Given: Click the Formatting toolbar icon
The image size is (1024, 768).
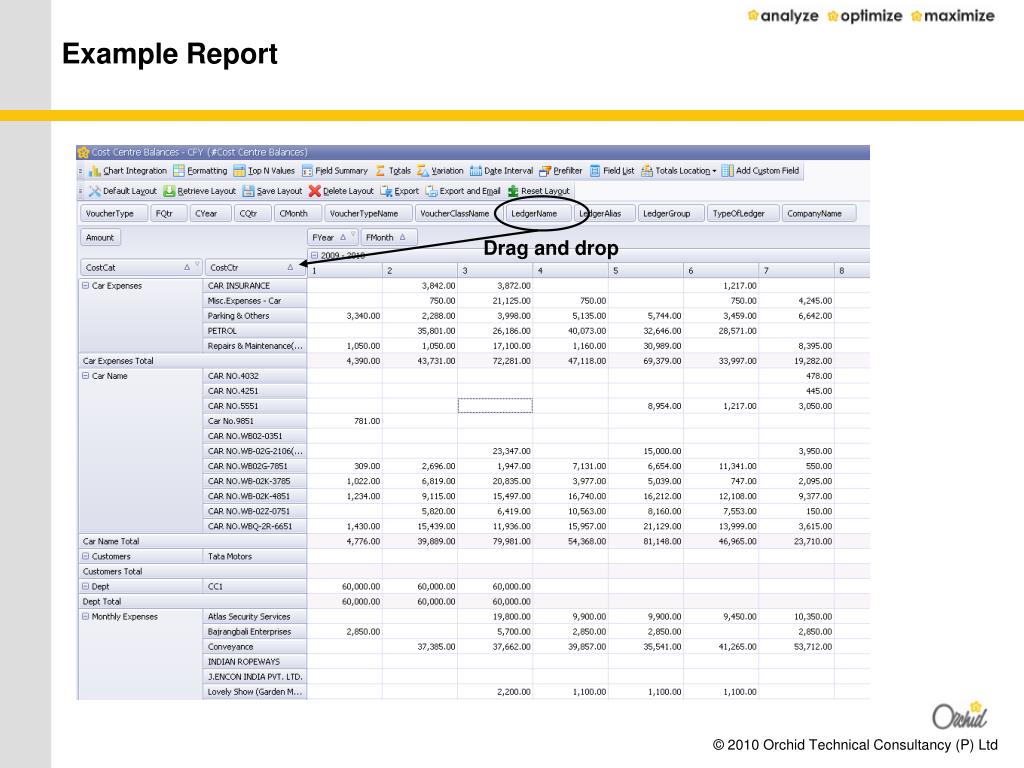Looking at the screenshot, I should pos(179,171).
